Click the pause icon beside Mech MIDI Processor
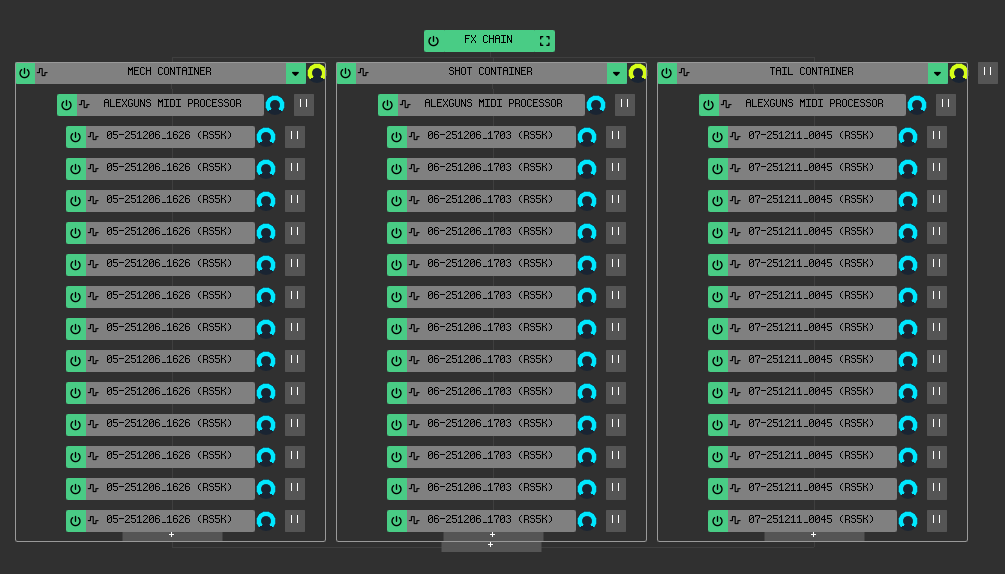Image resolution: width=1005 pixels, height=574 pixels. point(304,104)
